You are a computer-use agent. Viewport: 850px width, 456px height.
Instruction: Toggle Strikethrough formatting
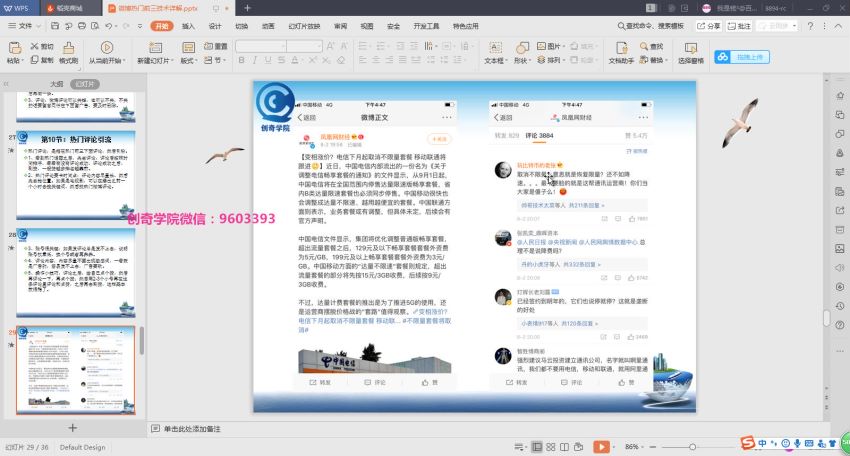281,60
